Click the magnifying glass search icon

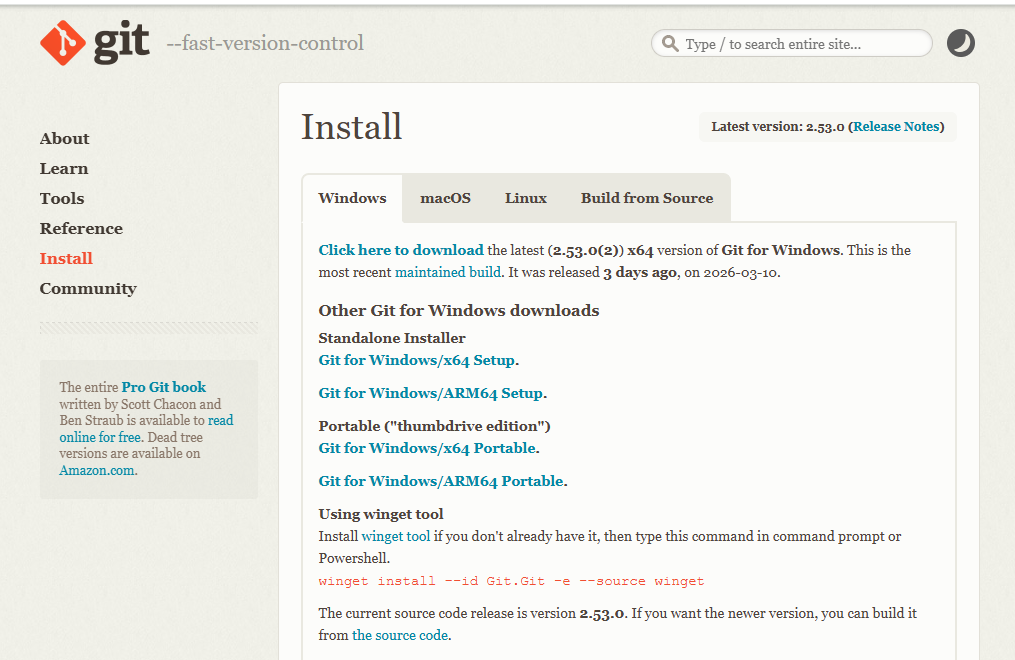tap(671, 43)
